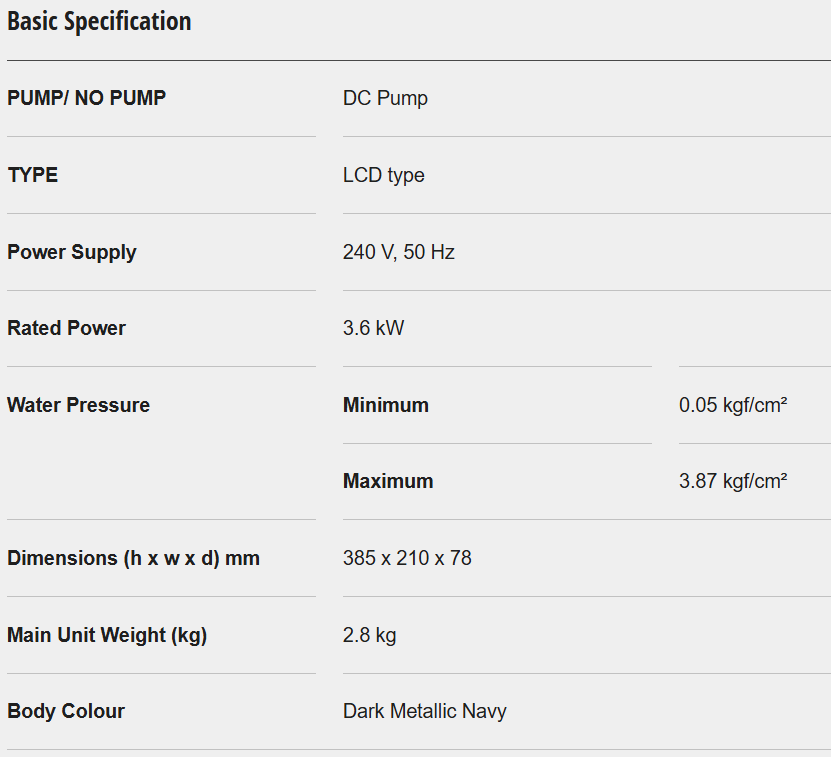This screenshot has width=831, height=757.
Task: Select the LCD type value
Action: click(384, 175)
